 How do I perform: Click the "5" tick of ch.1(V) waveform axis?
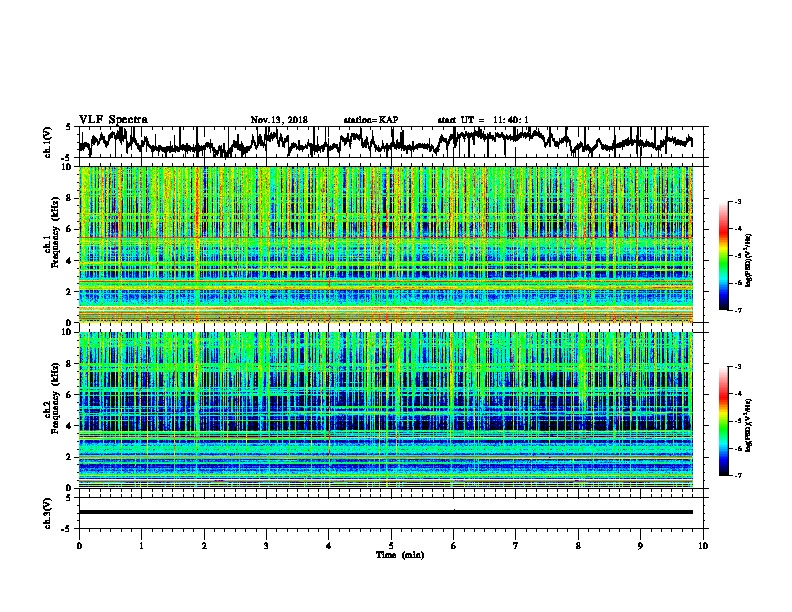69,127
